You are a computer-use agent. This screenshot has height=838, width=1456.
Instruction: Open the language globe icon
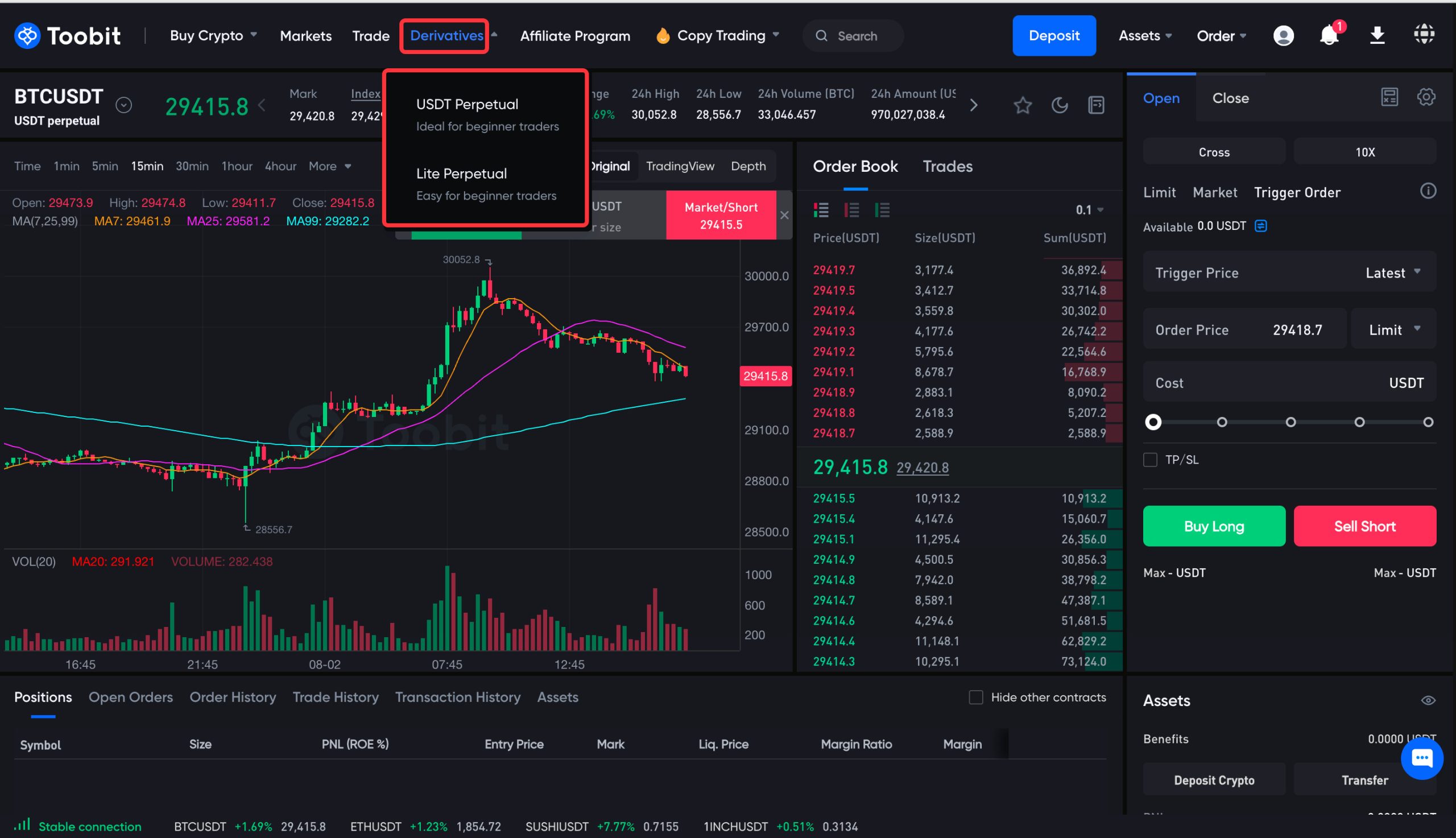point(1424,35)
